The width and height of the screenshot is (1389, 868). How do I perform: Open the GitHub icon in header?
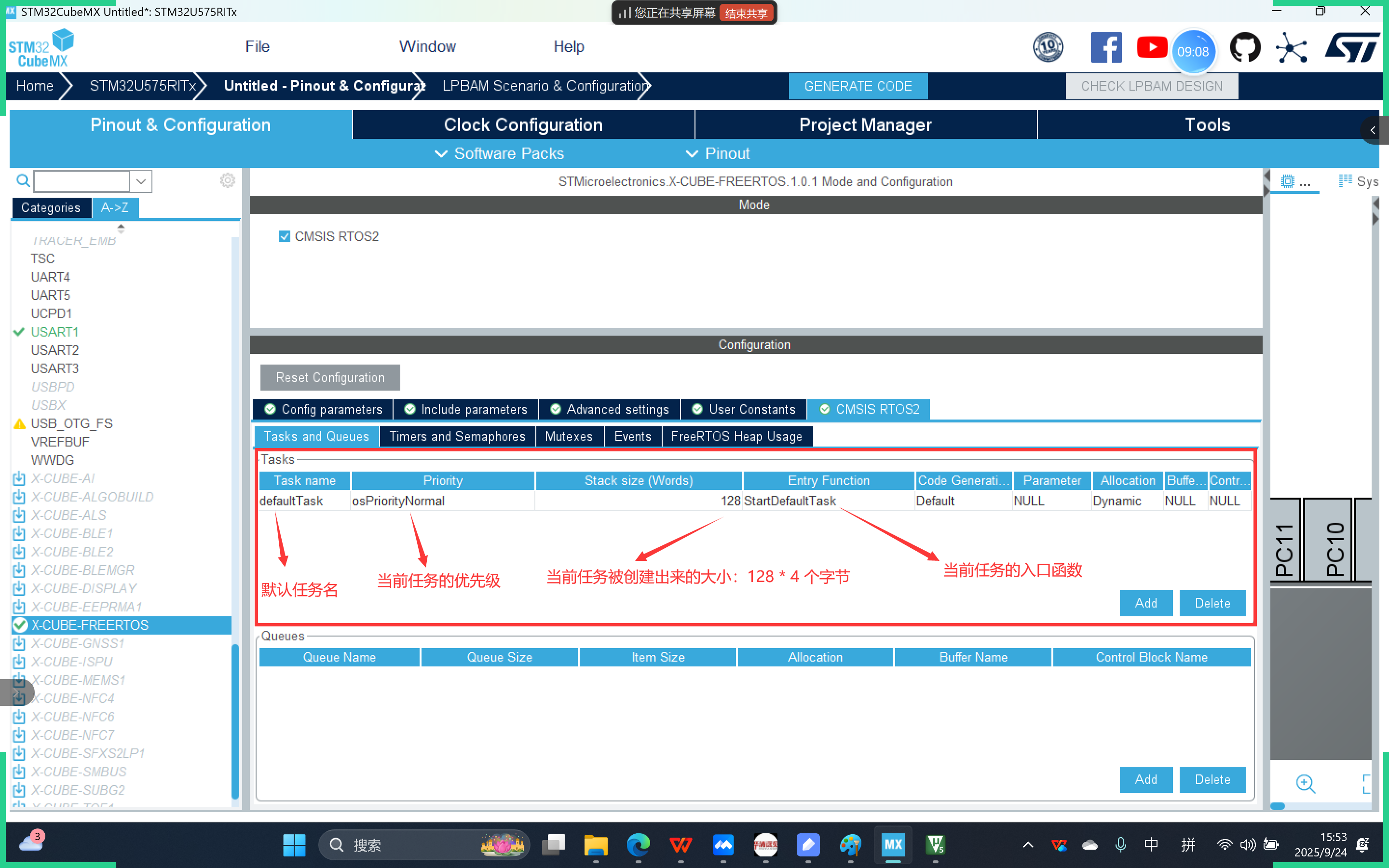click(1244, 47)
